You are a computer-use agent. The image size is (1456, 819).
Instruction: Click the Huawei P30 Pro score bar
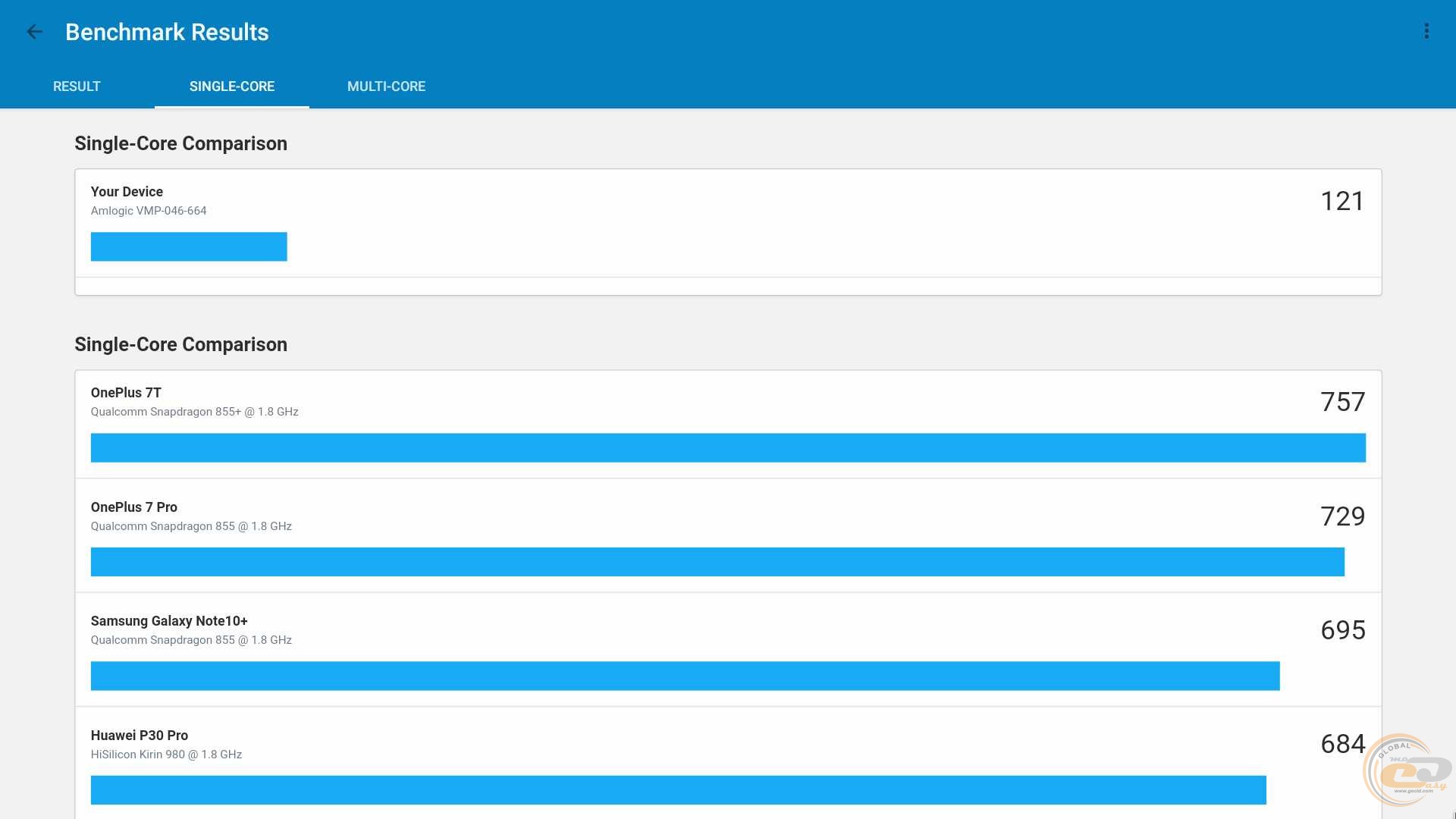(678, 789)
